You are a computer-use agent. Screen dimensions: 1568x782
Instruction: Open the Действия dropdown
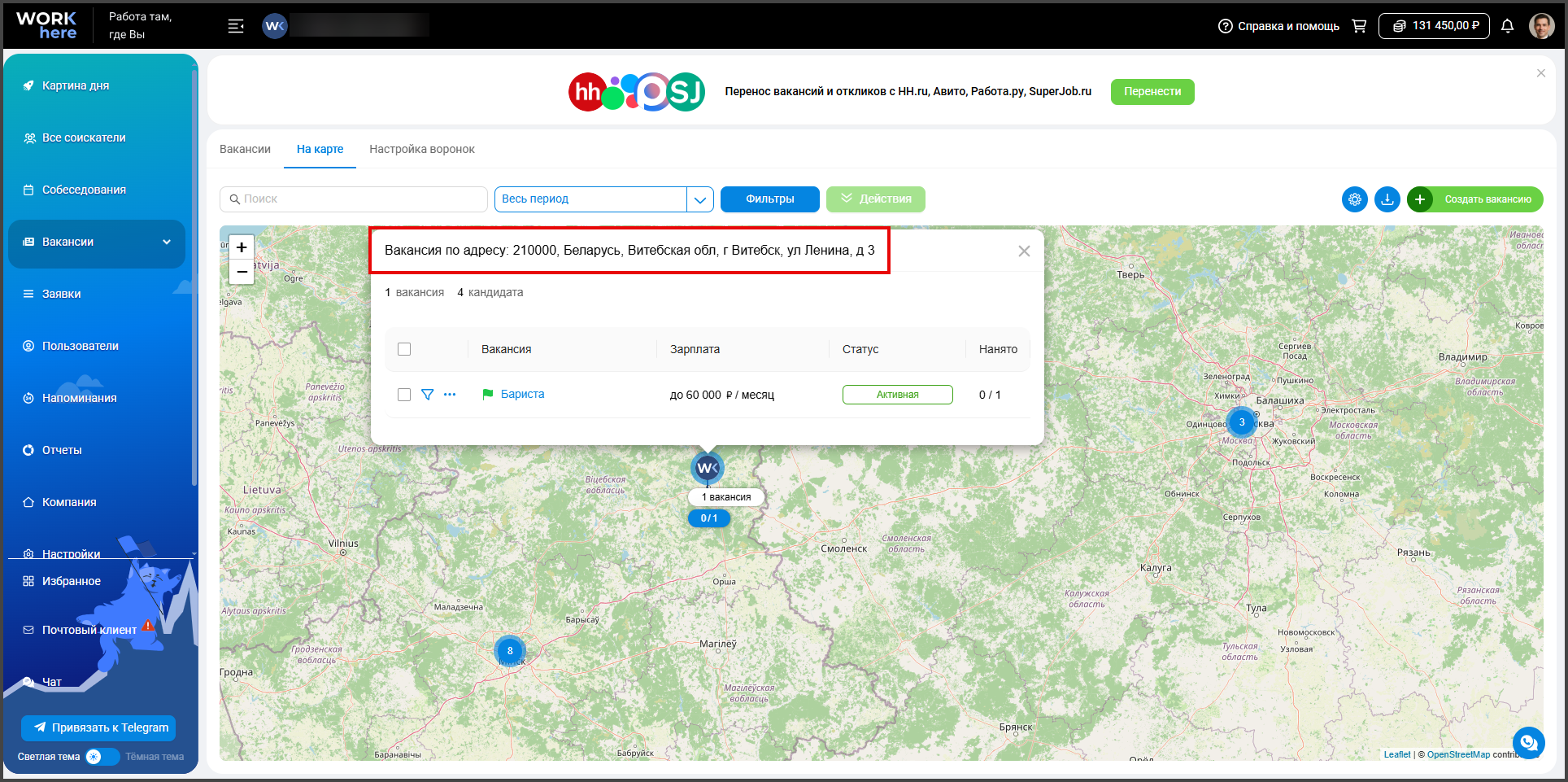tap(876, 199)
